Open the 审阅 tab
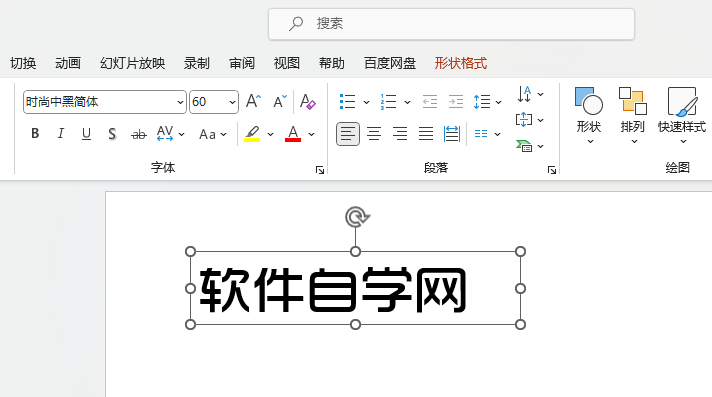 coord(242,63)
